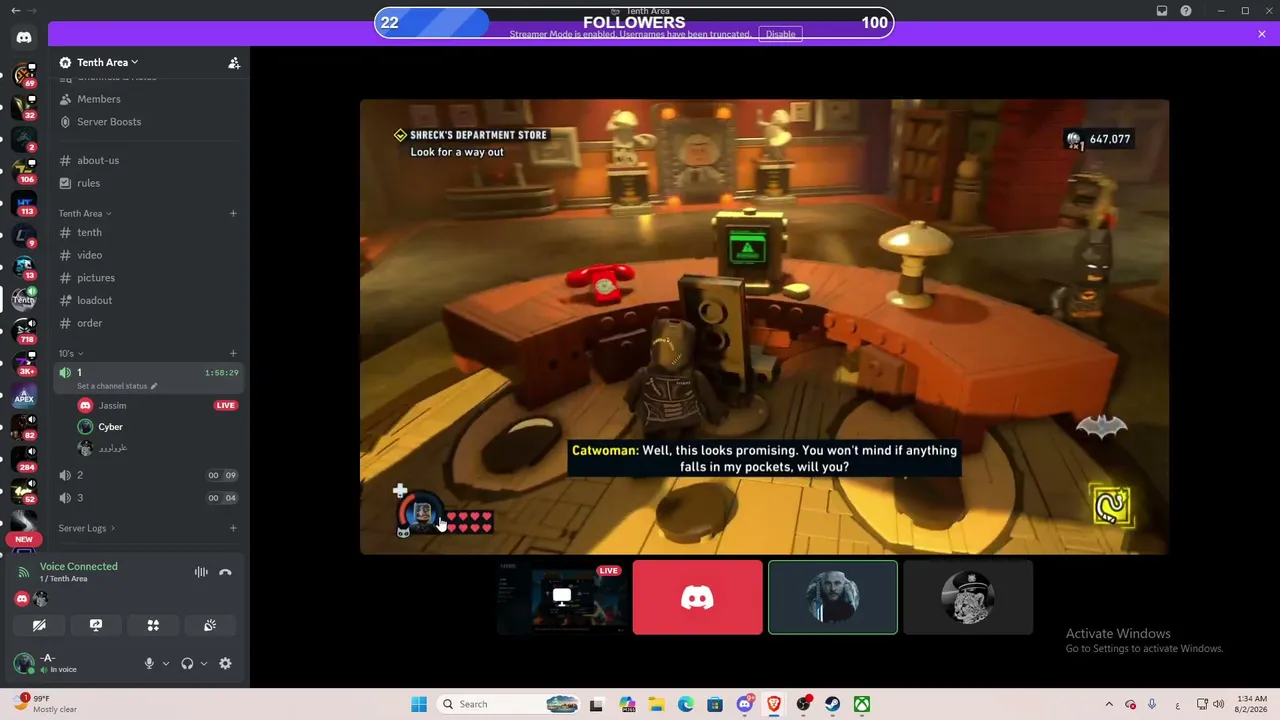Add a channel to the 10's category
1280x720 pixels.
(233, 353)
